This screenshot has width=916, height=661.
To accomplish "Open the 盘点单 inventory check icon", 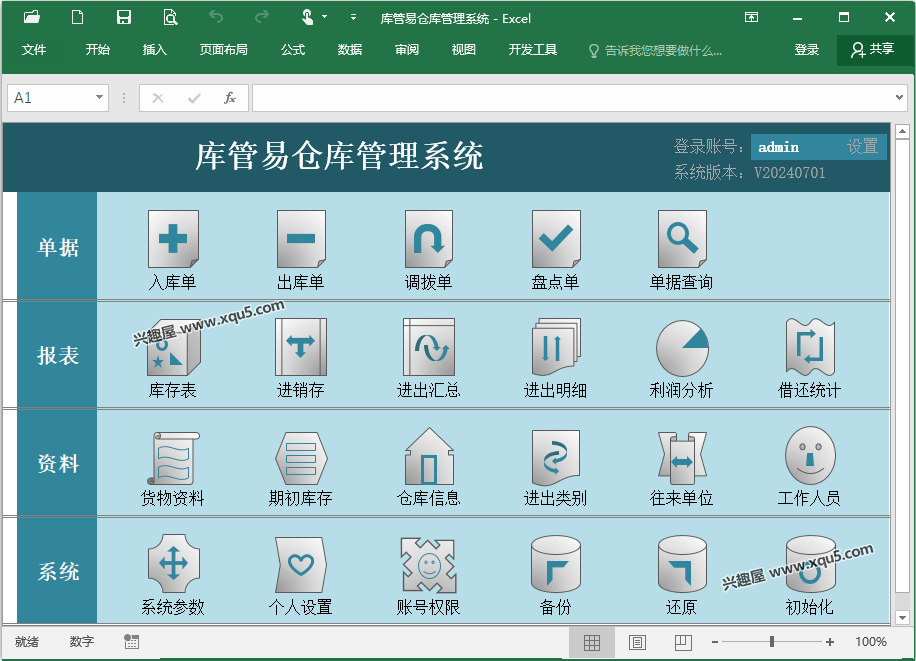I will 556,238.
